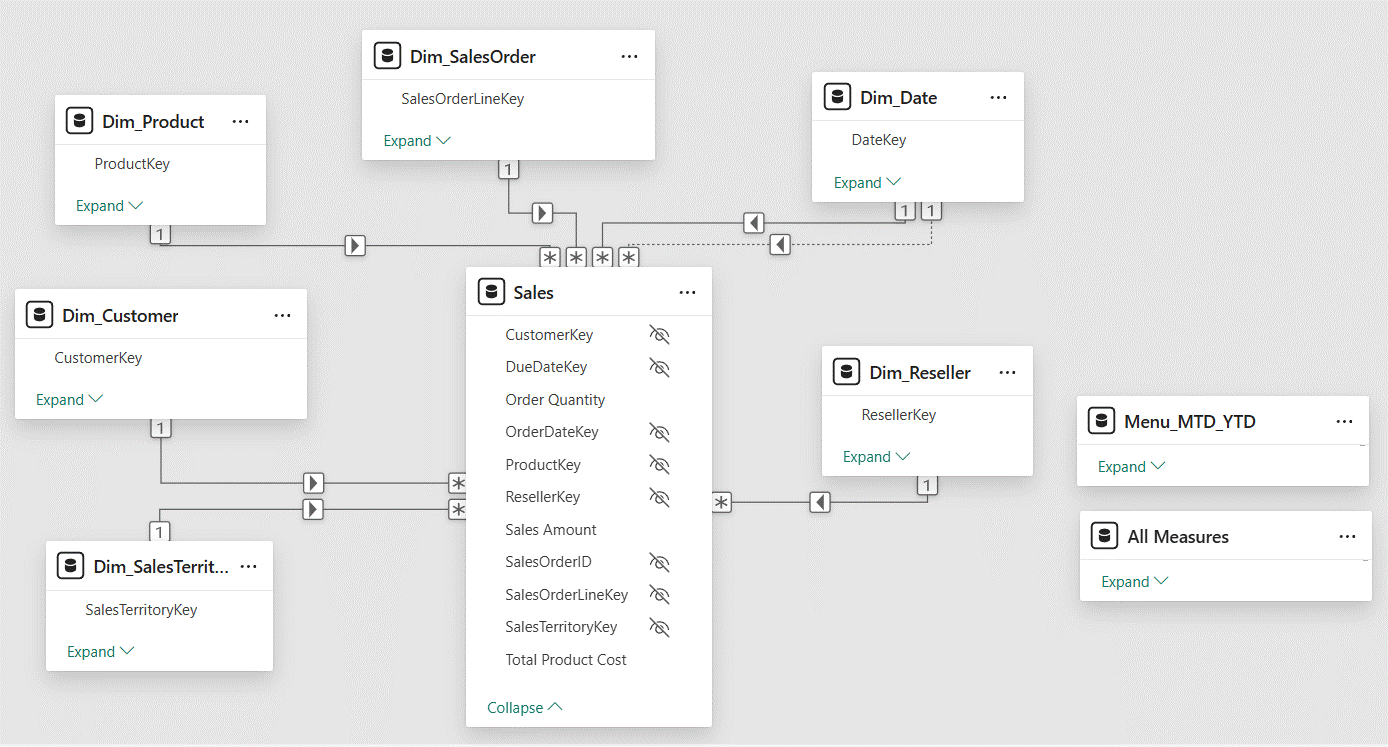Expand the All Measures table
The image size is (1388, 747).
pyautogui.click(x=1134, y=582)
